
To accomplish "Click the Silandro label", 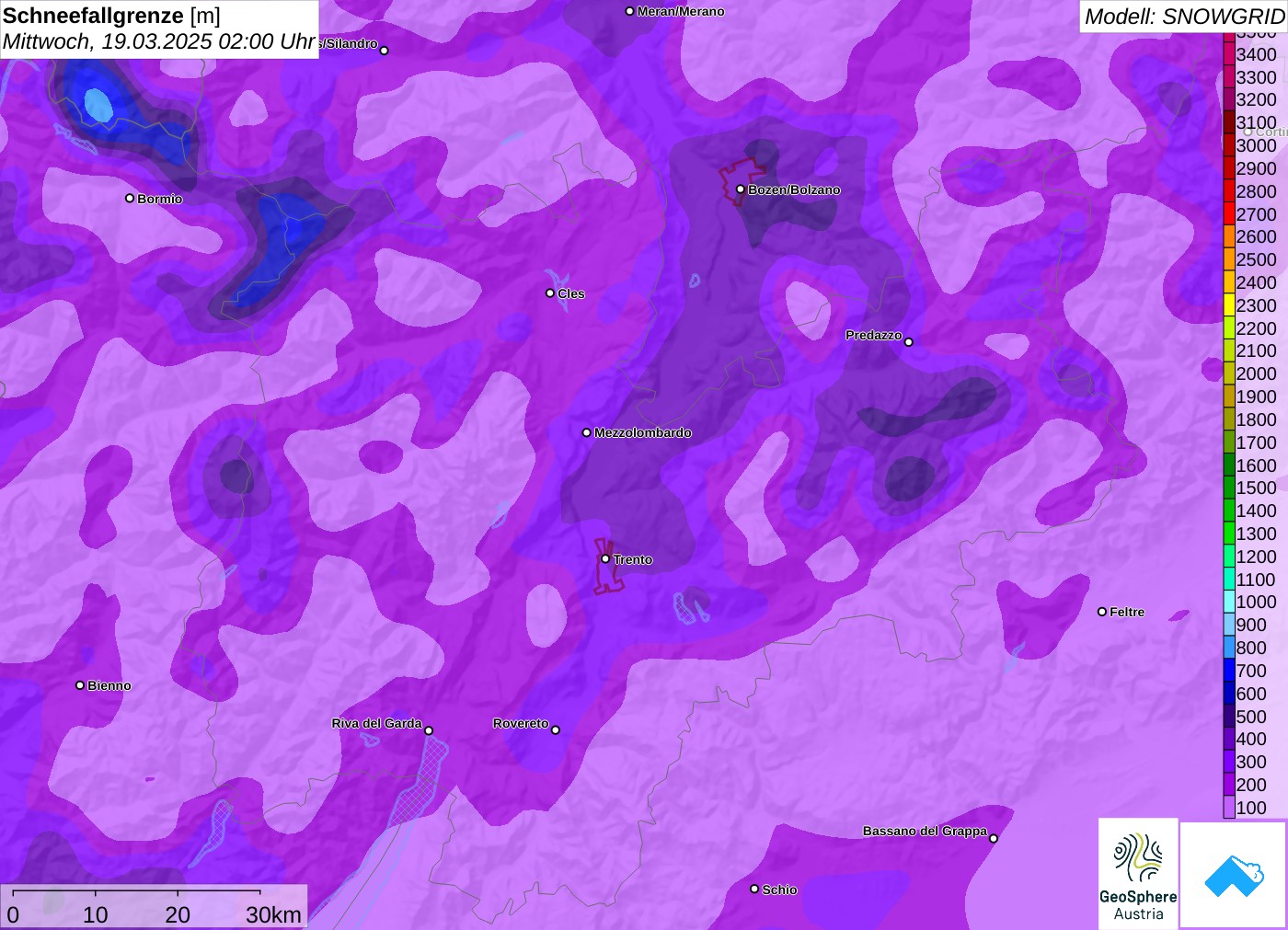I will [349, 43].
